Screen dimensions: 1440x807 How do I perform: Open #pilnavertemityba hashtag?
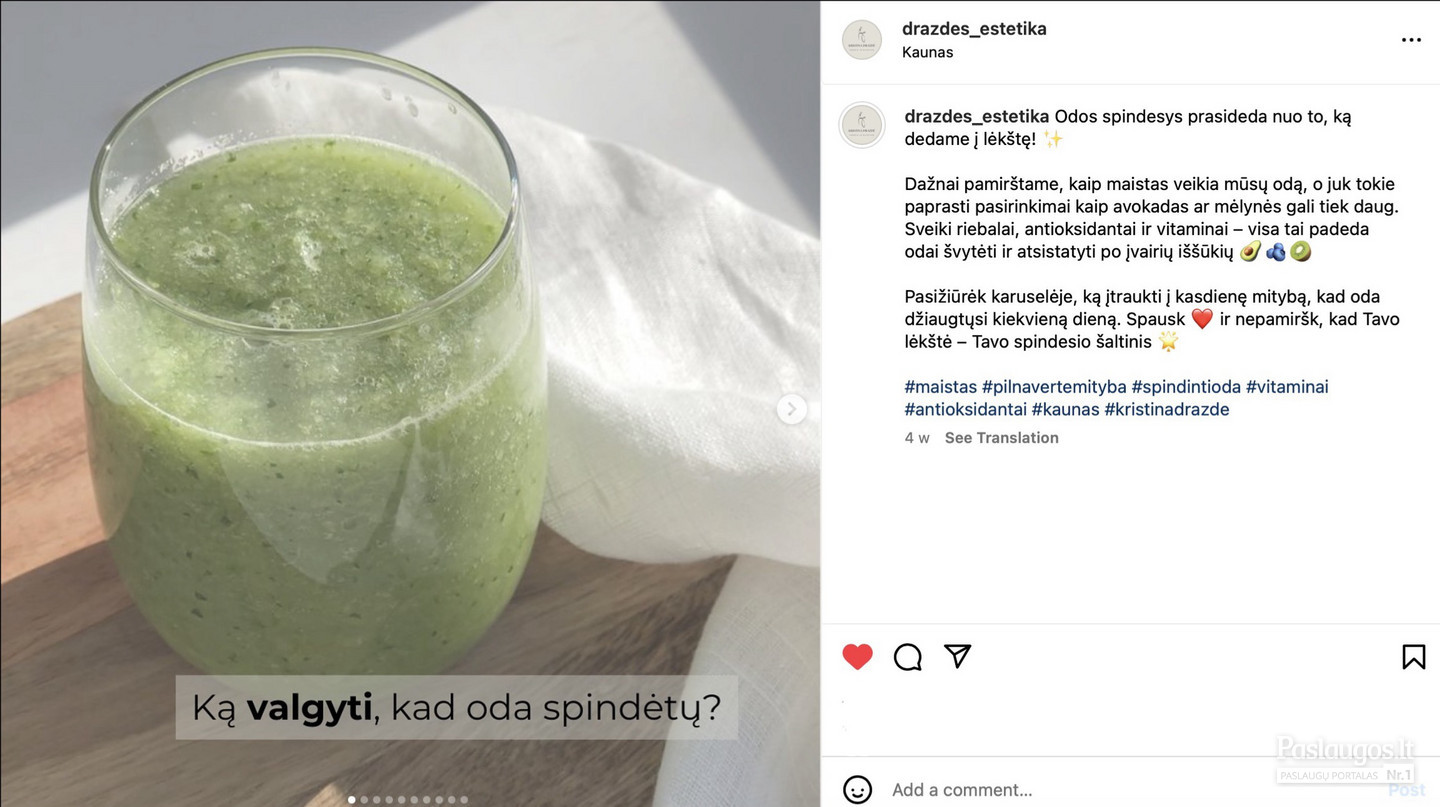pyautogui.click(x=1054, y=387)
